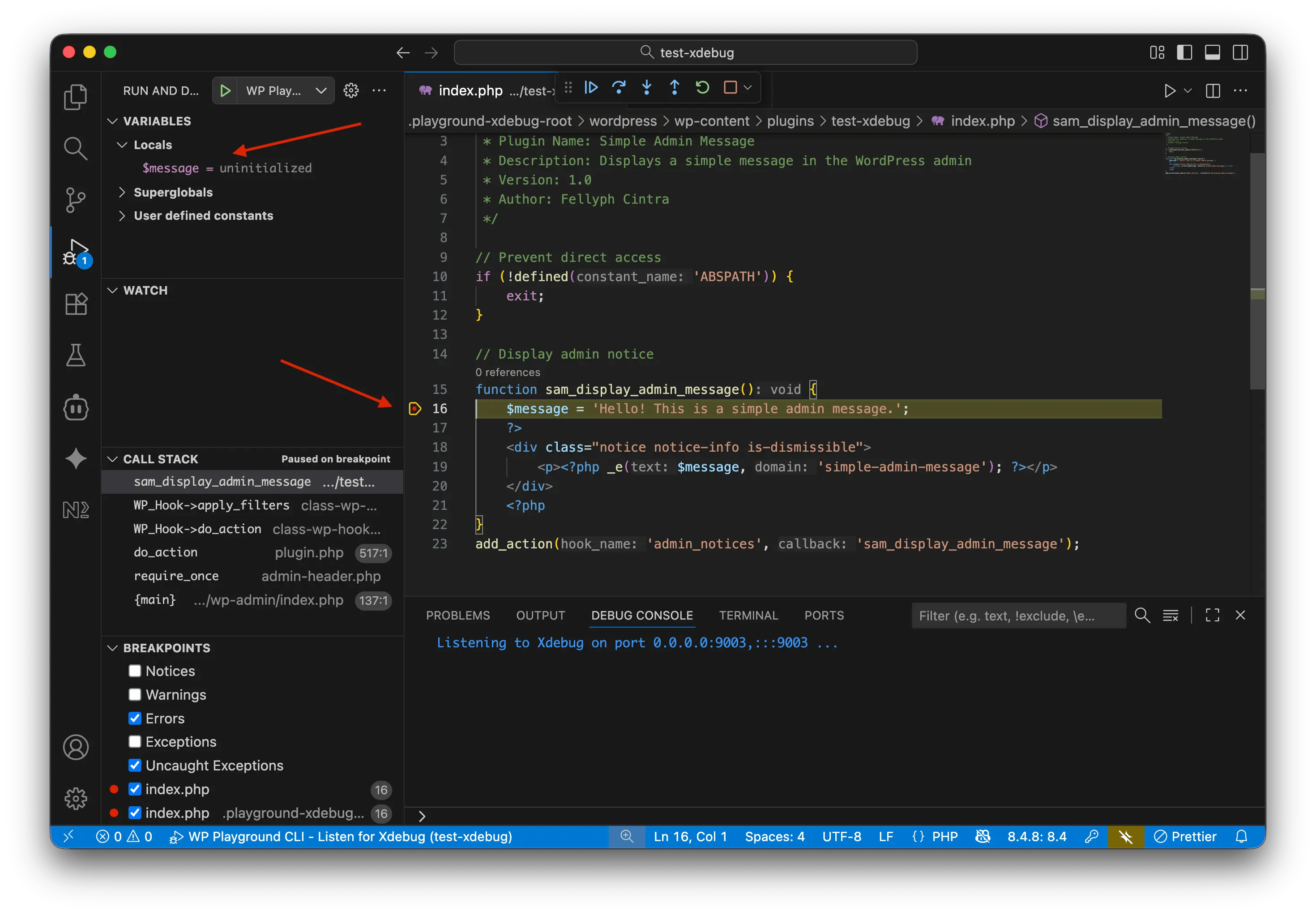Open the Search view in activity bar
Viewport: 1316px width, 915px height.
76,149
